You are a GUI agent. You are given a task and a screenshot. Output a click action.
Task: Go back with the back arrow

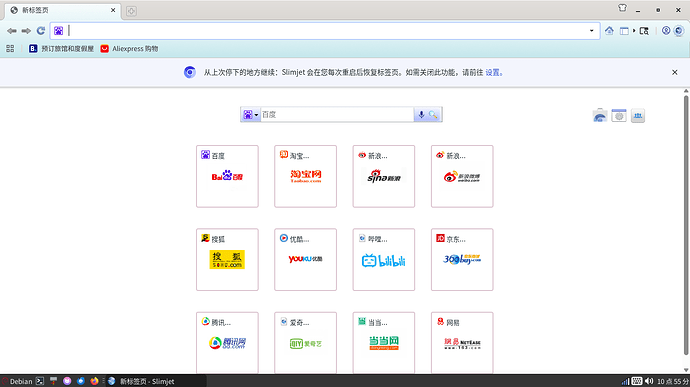(x=12, y=31)
